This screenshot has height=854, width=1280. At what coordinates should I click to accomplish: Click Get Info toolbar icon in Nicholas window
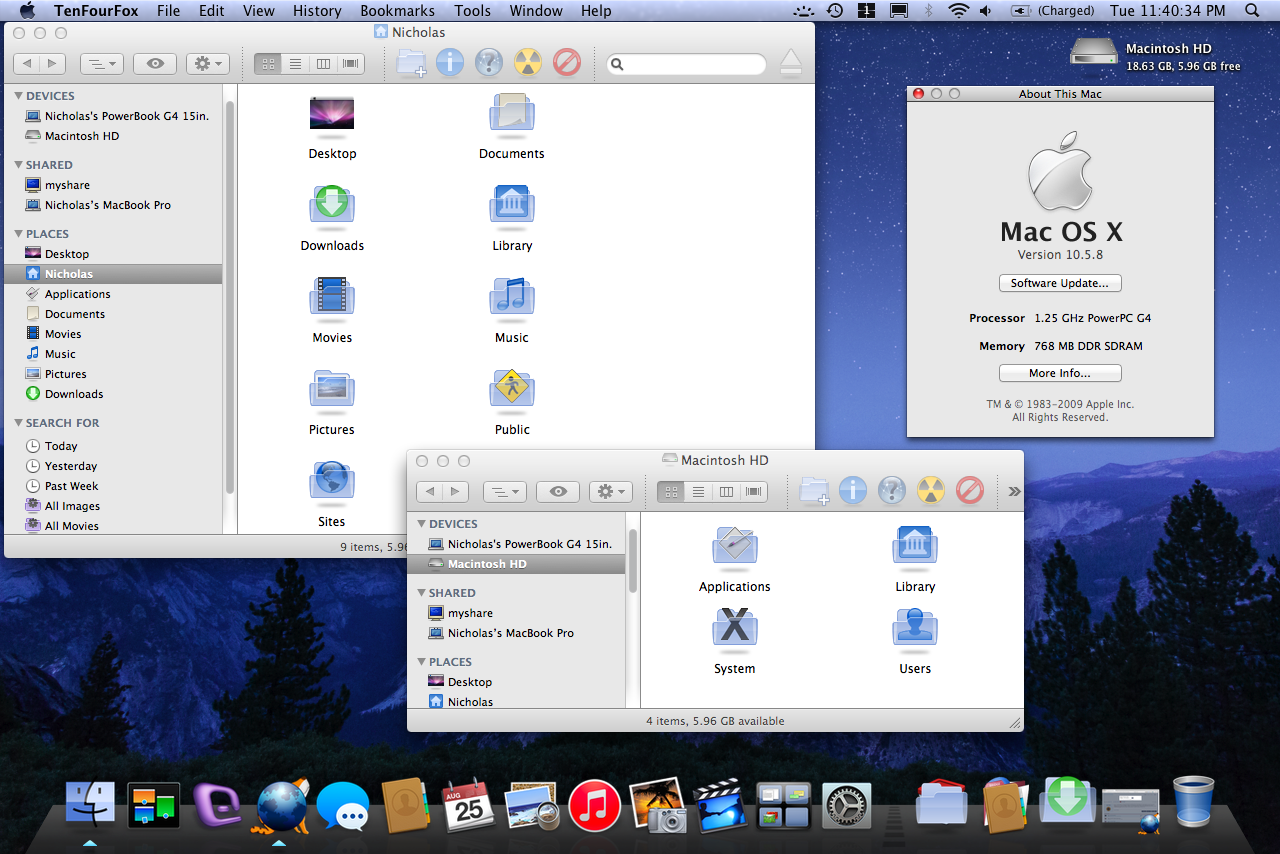450,63
